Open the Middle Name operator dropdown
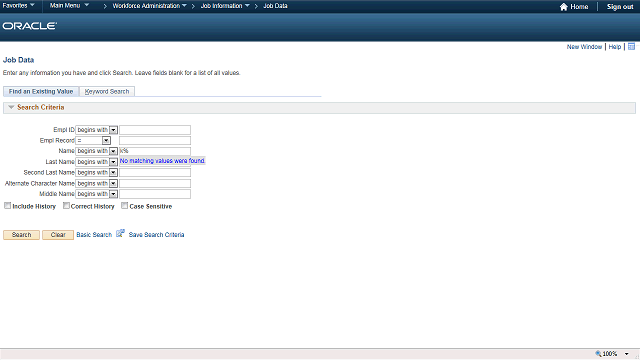The height and width of the screenshot is (360, 640). (x=97, y=194)
